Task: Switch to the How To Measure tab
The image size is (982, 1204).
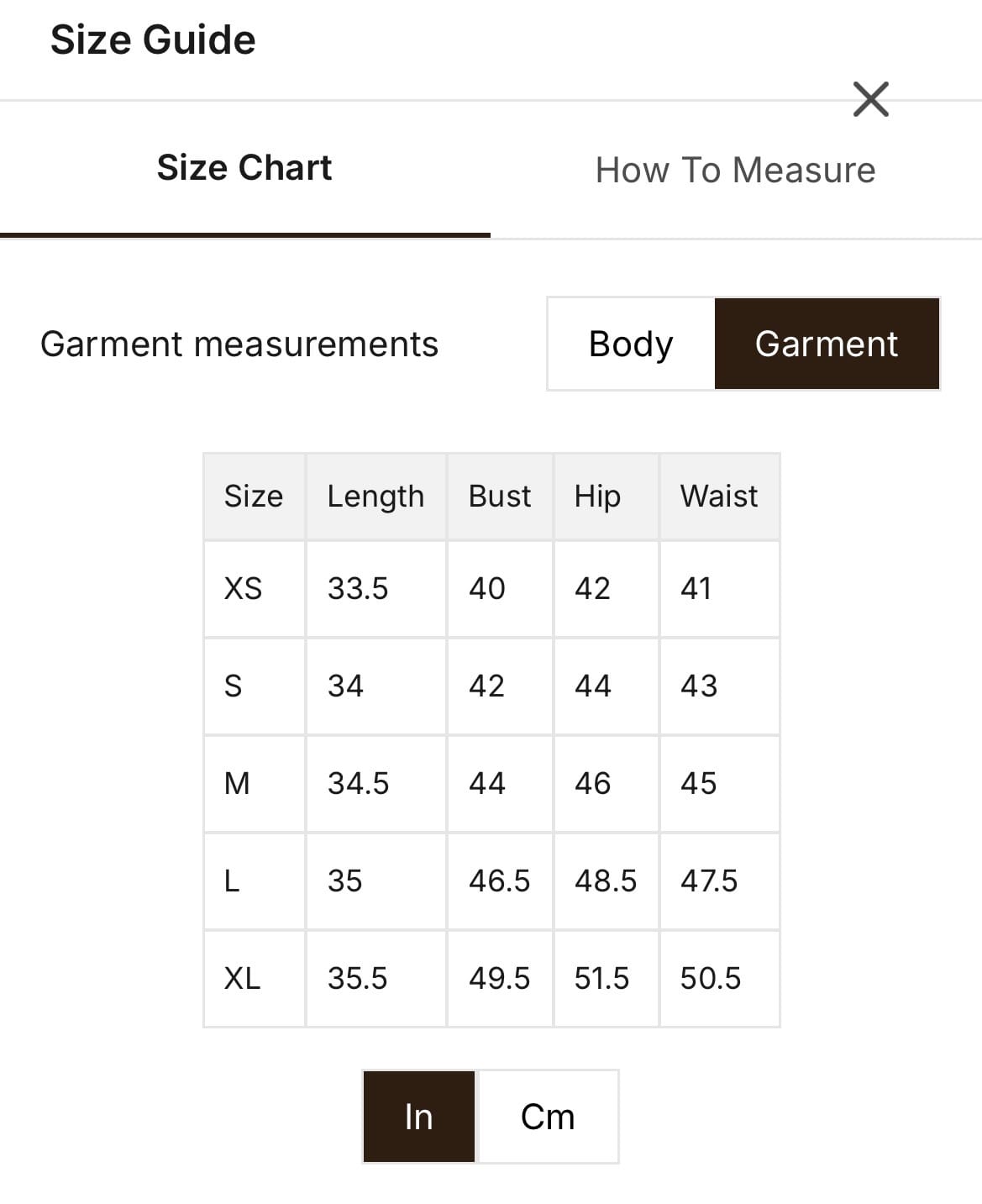Action: coord(735,170)
